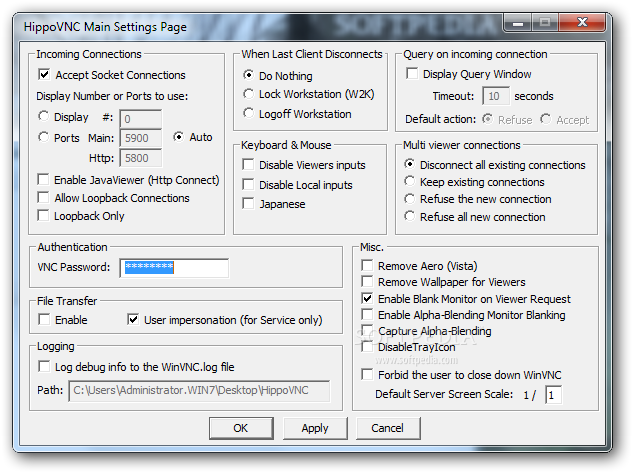Viewport: 633px width, 473px height.
Task: Click the OK button
Action: tap(241, 428)
